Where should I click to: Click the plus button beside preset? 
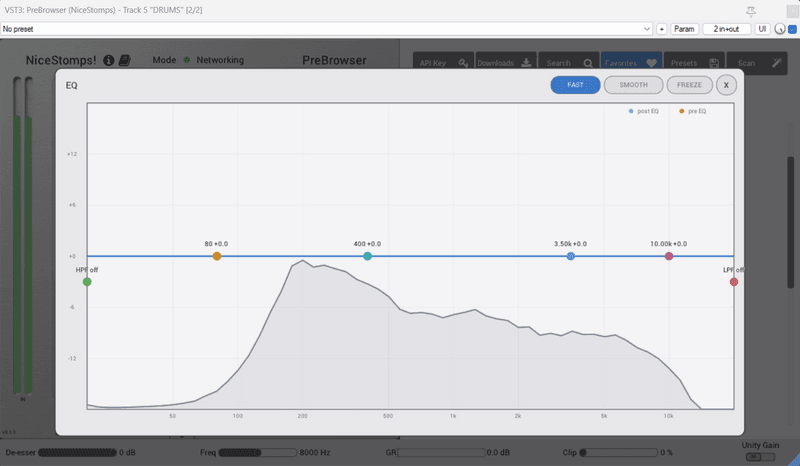coord(662,29)
